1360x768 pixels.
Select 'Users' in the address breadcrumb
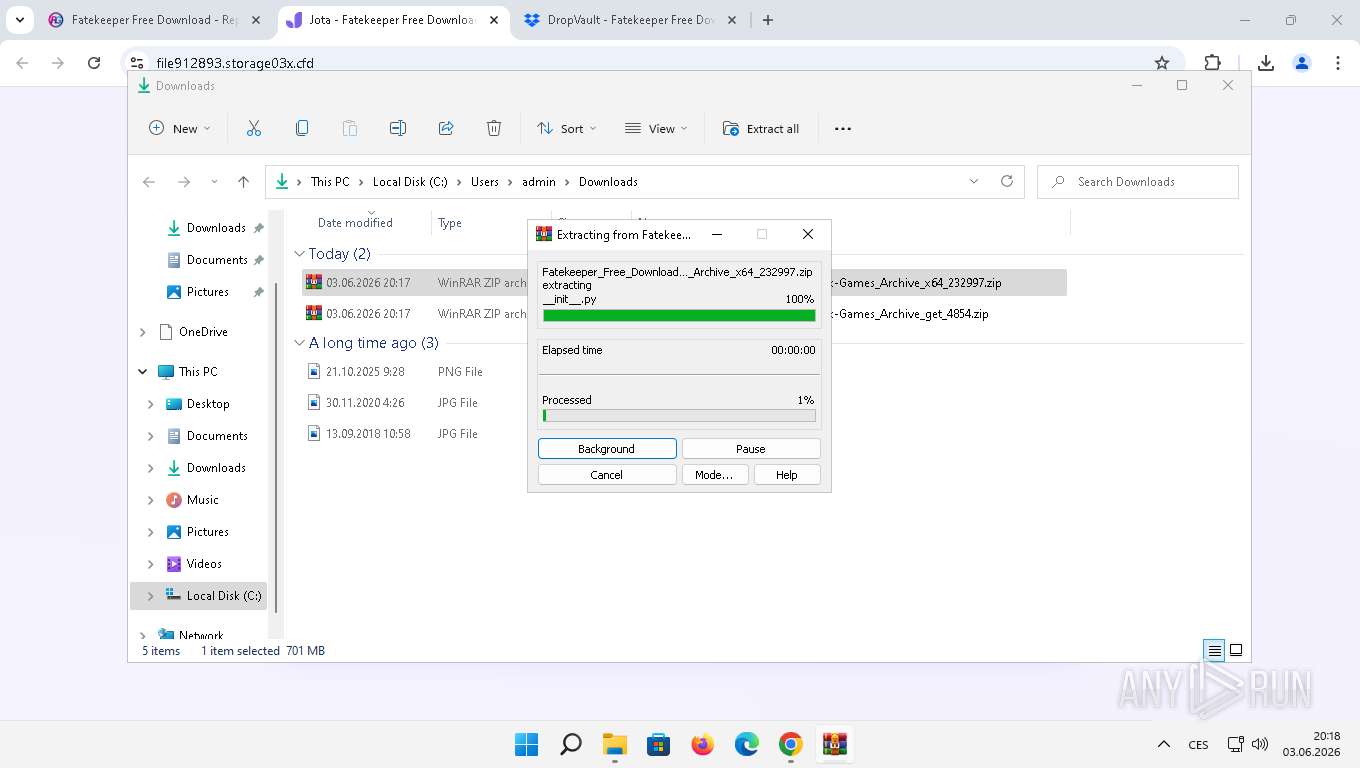pyautogui.click(x=485, y=181)
